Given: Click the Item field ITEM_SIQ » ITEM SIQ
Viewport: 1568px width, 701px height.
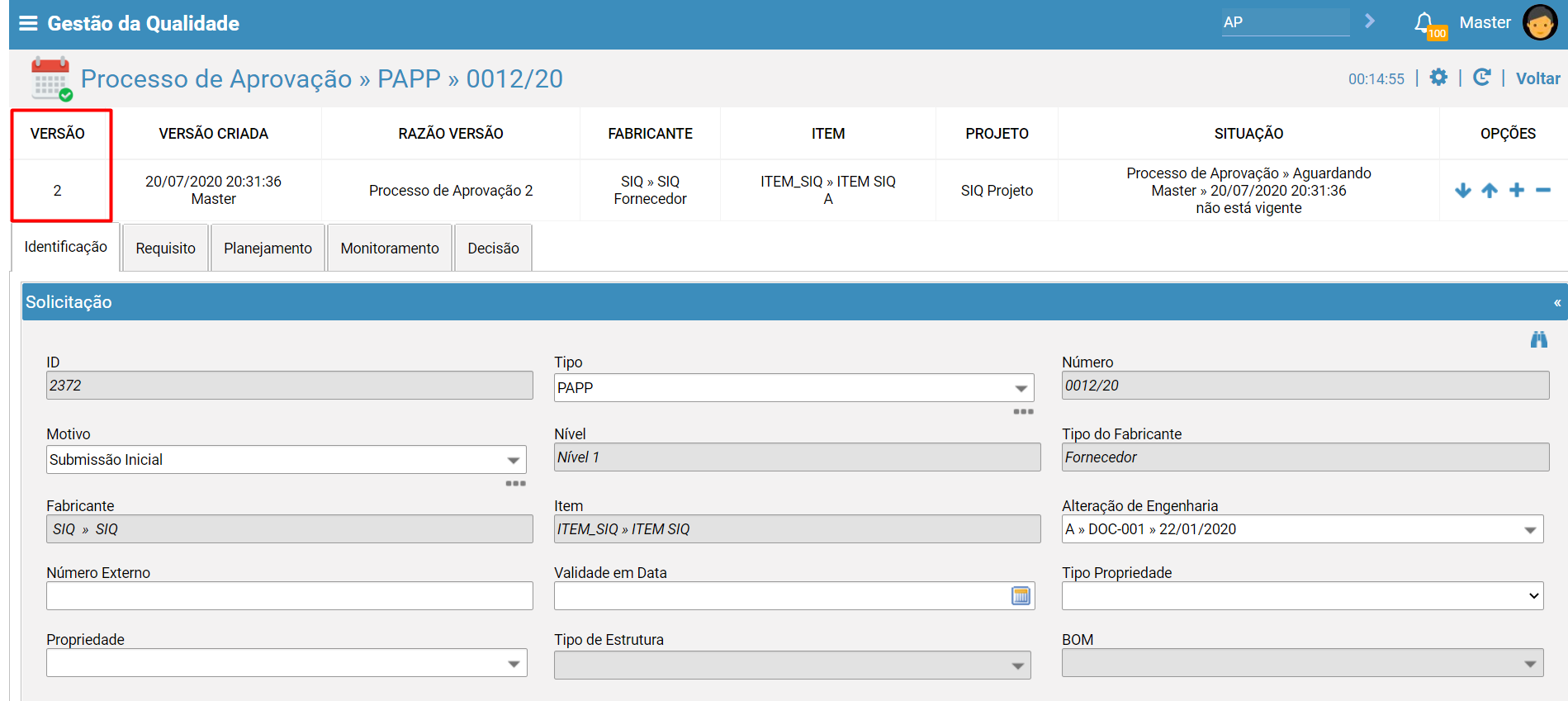Looking at the screenshot, I should point(798,529).
